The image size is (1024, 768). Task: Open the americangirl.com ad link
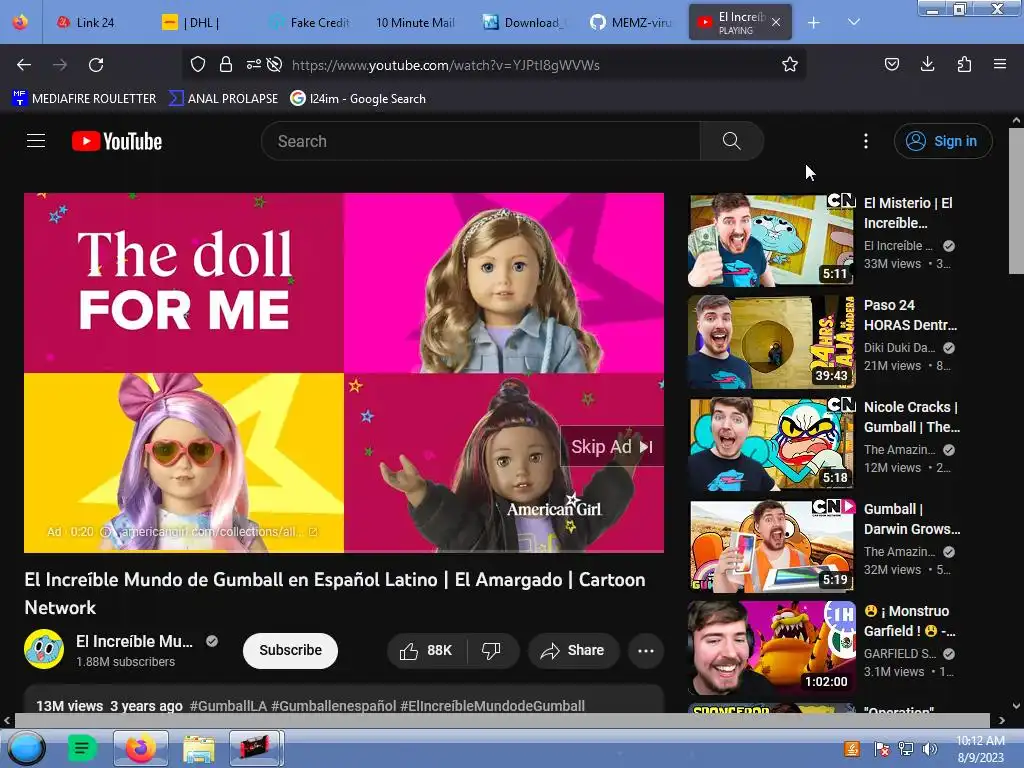pos(219,532)
